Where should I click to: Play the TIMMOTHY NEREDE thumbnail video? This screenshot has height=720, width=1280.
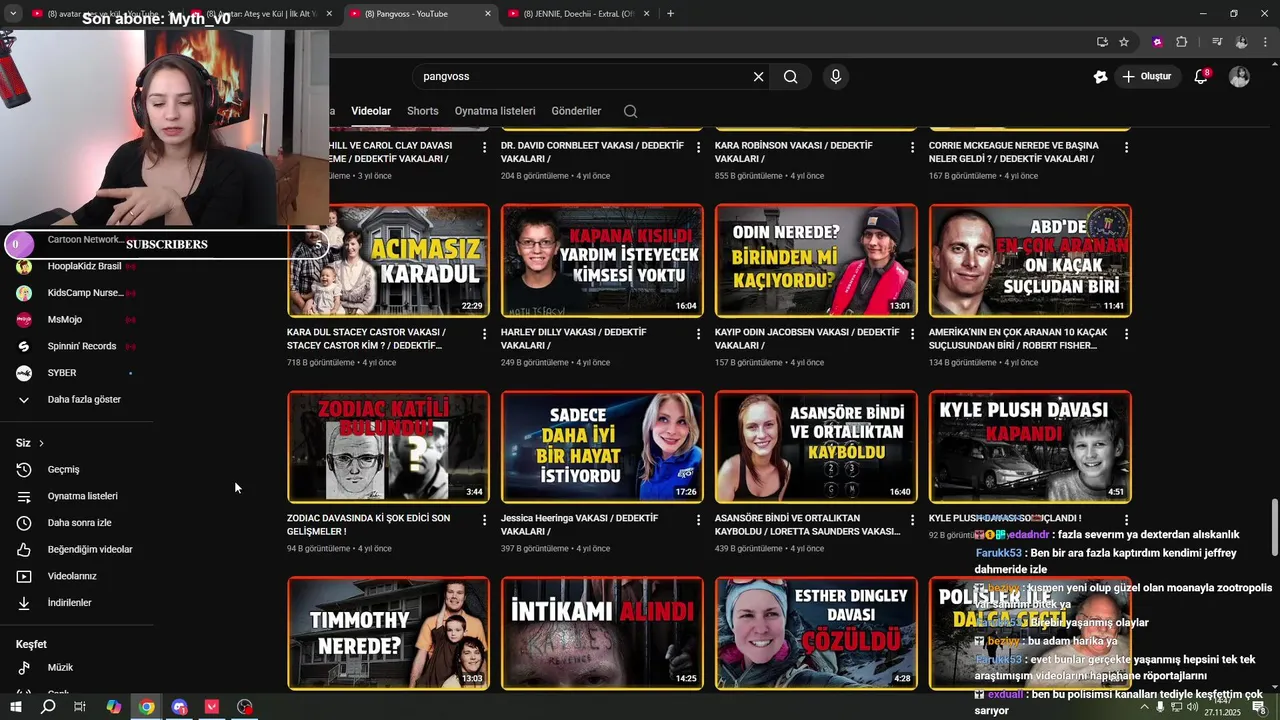pos(388,633)
